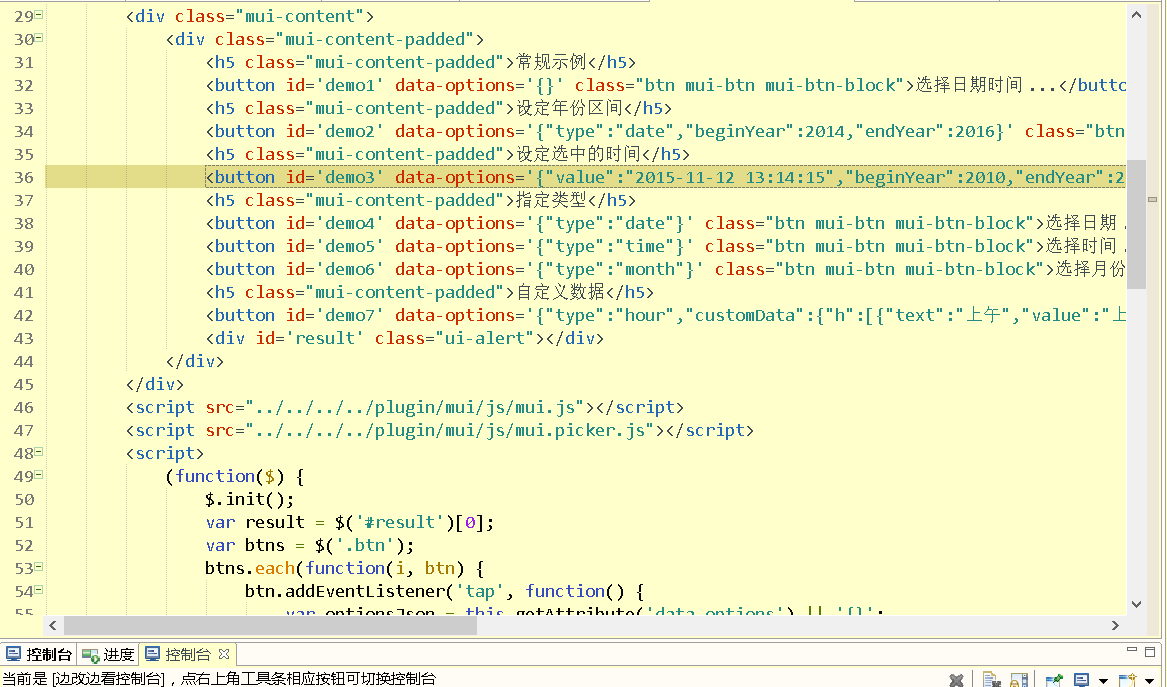The height and width of the screenshot is (687, 1167).
Task: Click the editor vertical scrollbar thumb
Action: tap(1136, 223)
